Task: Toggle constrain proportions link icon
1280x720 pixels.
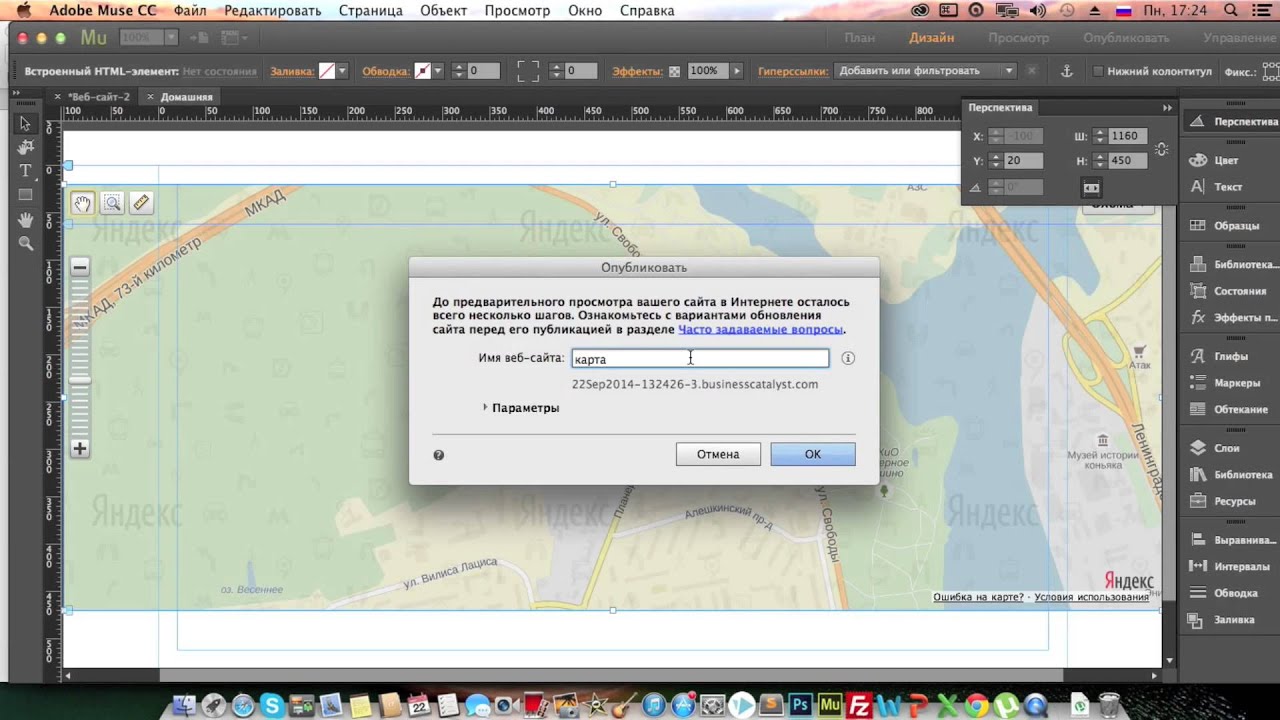Action: [x=1161, y=149]
